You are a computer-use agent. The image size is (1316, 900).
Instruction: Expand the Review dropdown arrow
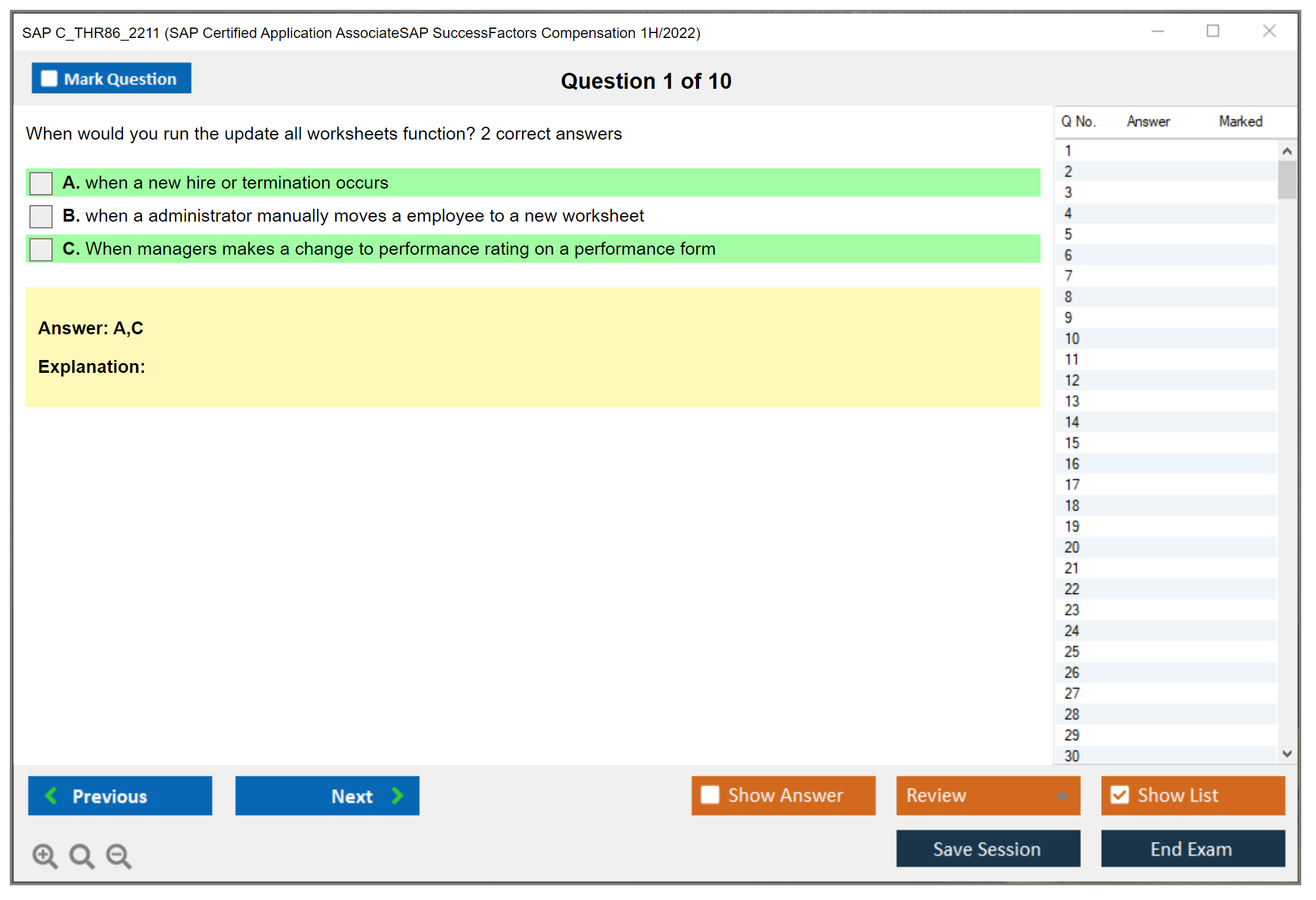(1062, 795)
